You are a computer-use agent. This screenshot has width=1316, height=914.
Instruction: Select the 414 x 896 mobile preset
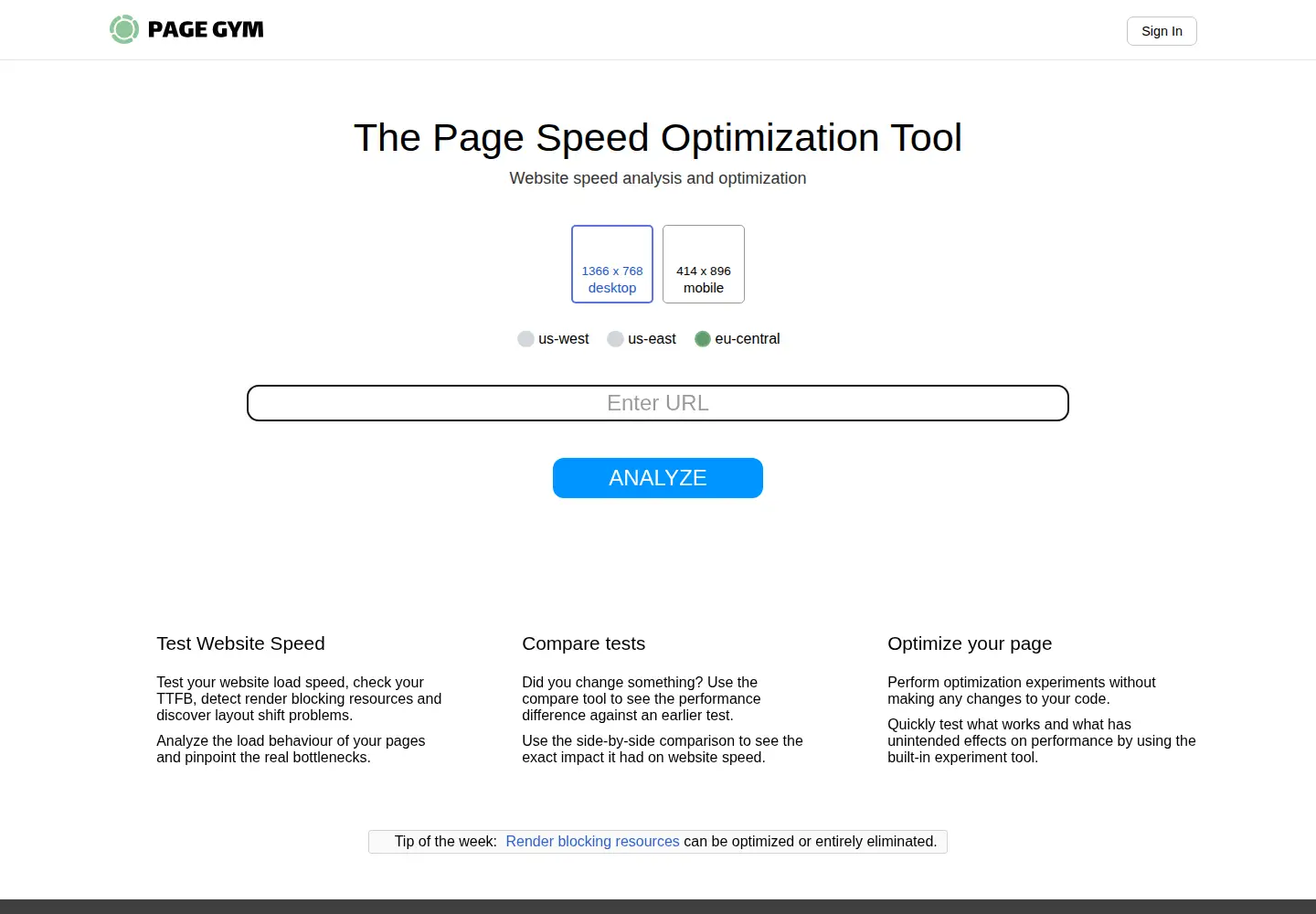(704, 264)
